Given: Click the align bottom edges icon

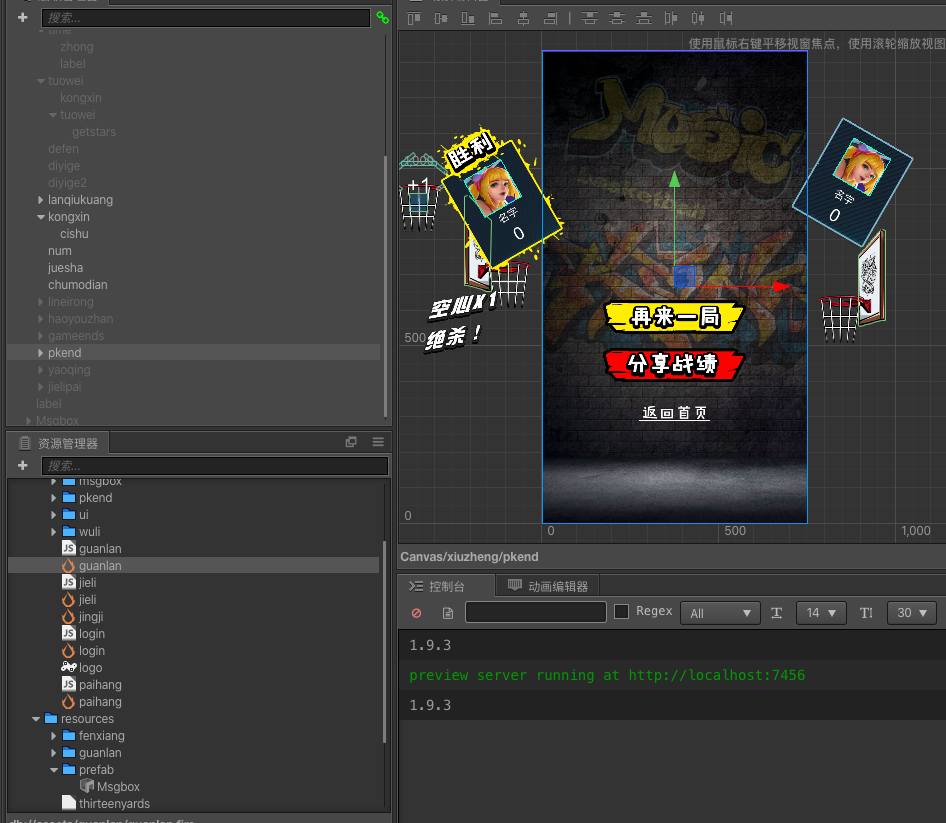Looking at the screenshot, I should (x=468, y=19).
